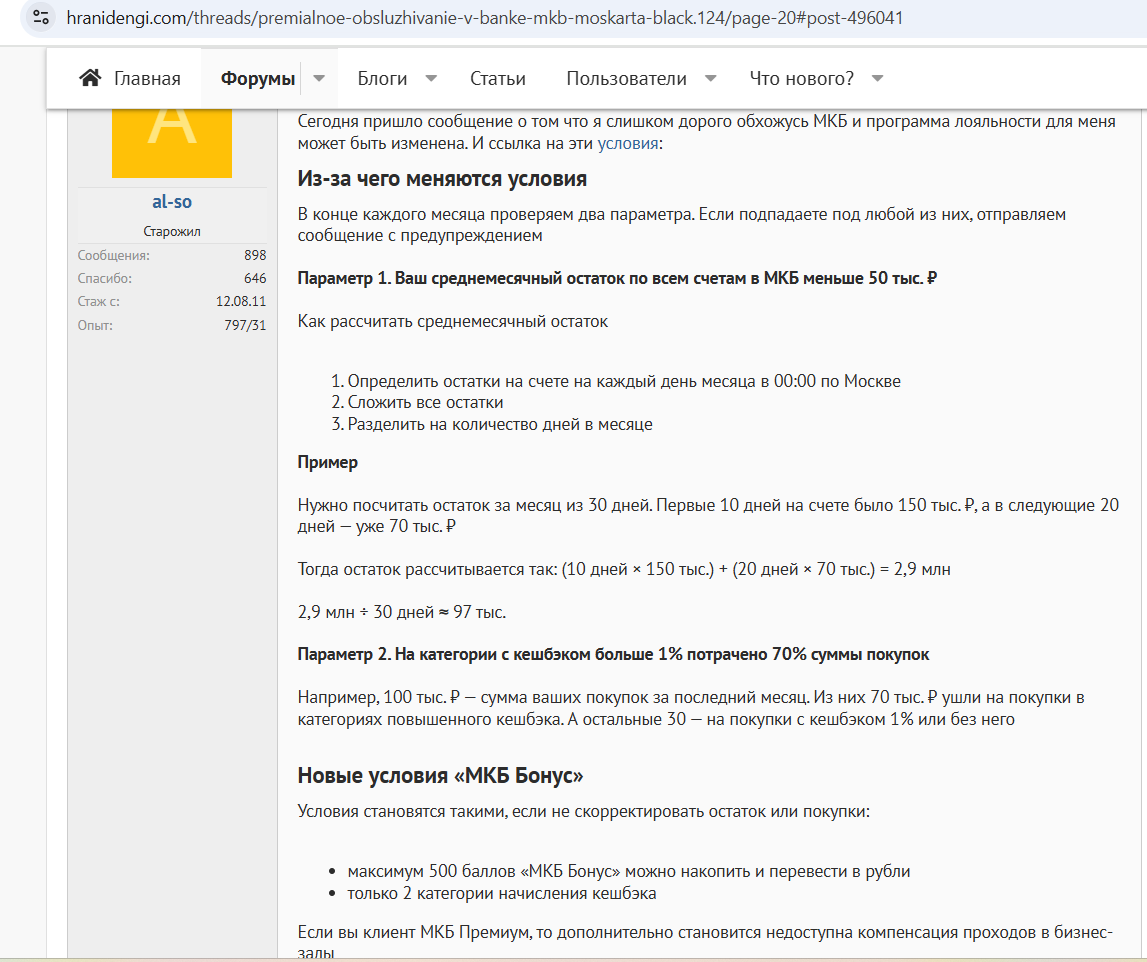Expand the Блоги dropdown arrow

(x=432, y=78)
